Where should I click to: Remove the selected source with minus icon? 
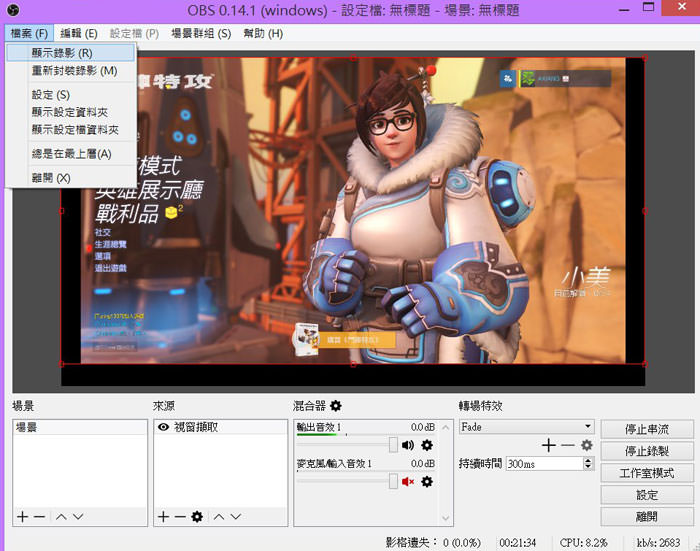pos(180,517)
